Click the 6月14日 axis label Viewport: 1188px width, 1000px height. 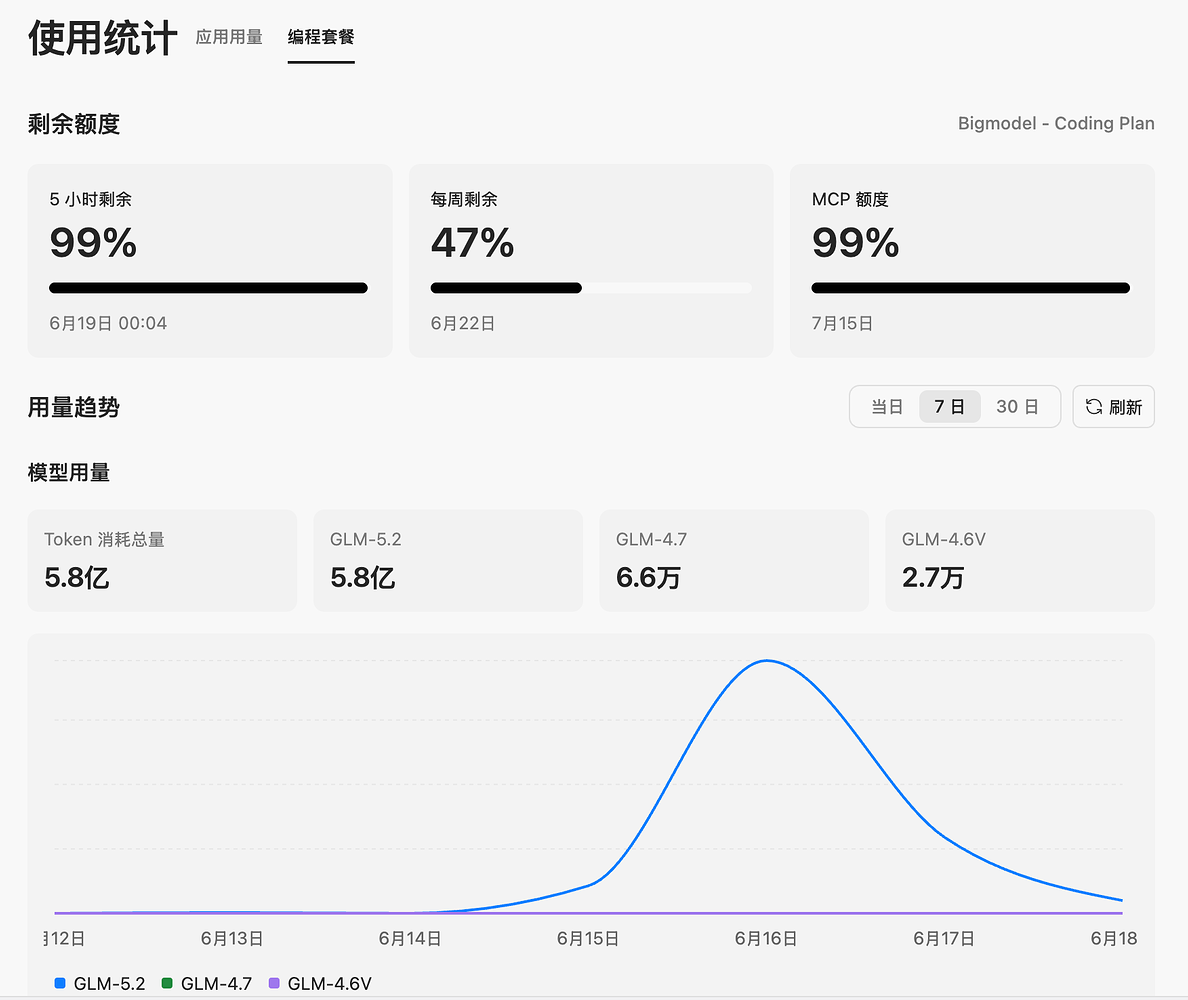[x=409, y=939]
